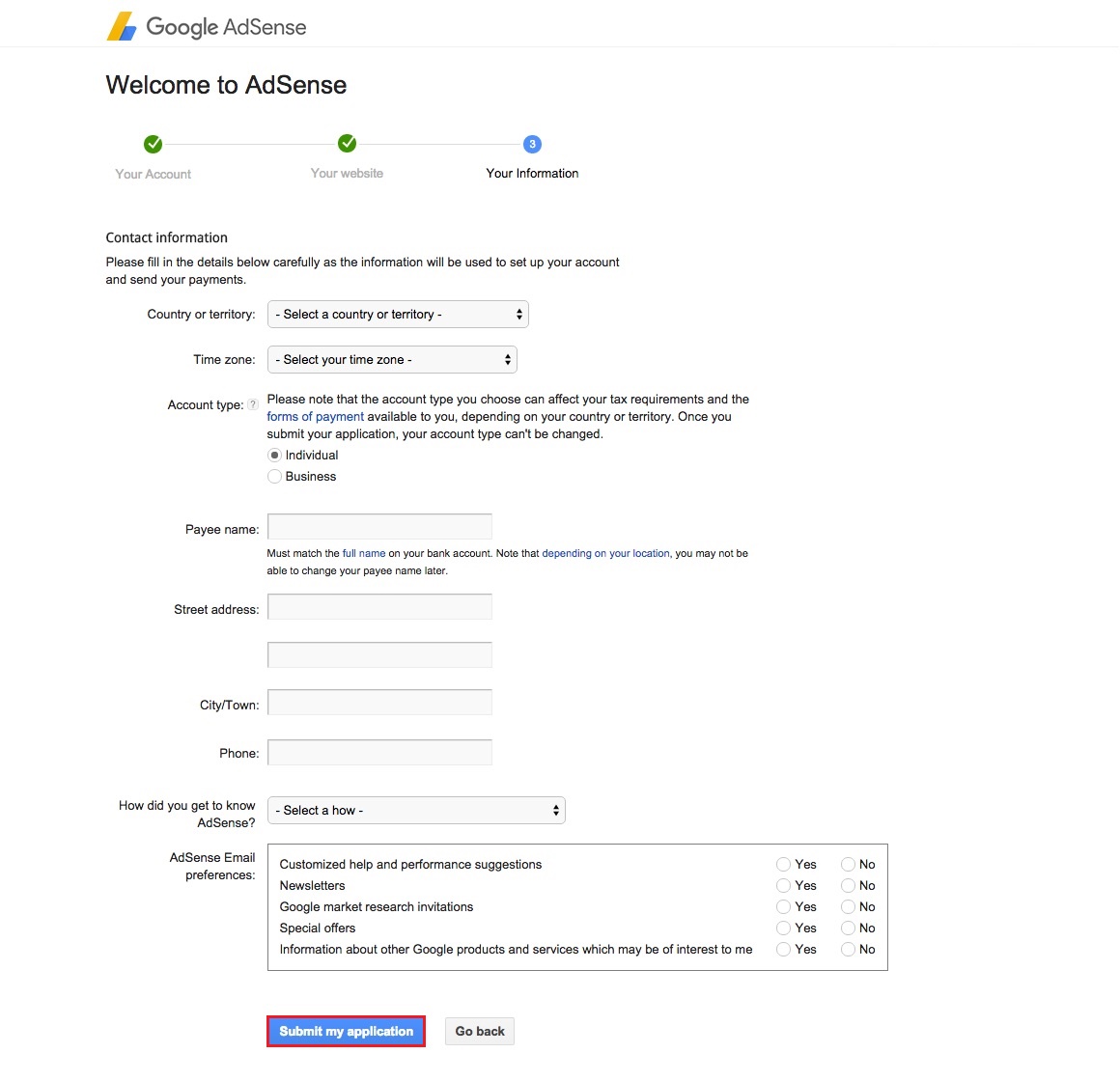Focus the Phone field
The width and height of the screenshot is (1120, 1081).
coord(380,752)
